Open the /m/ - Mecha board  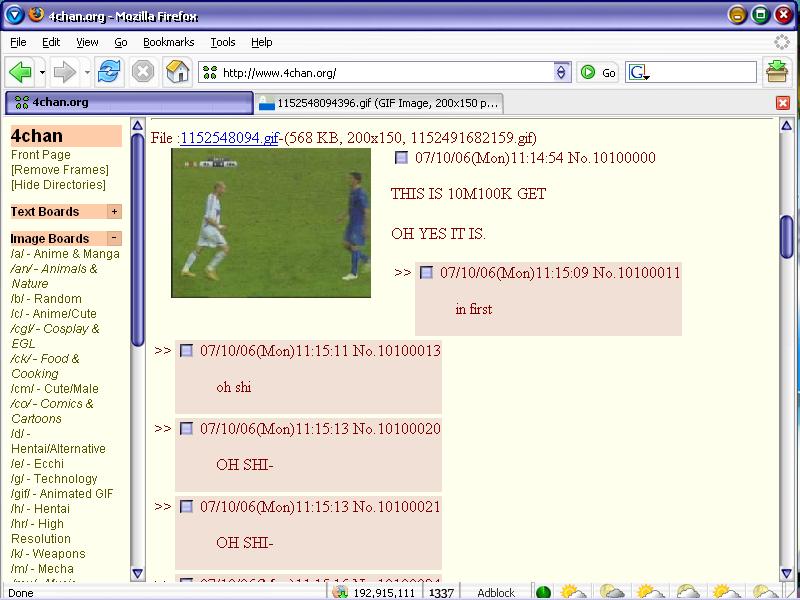click(x=42, y=569)
